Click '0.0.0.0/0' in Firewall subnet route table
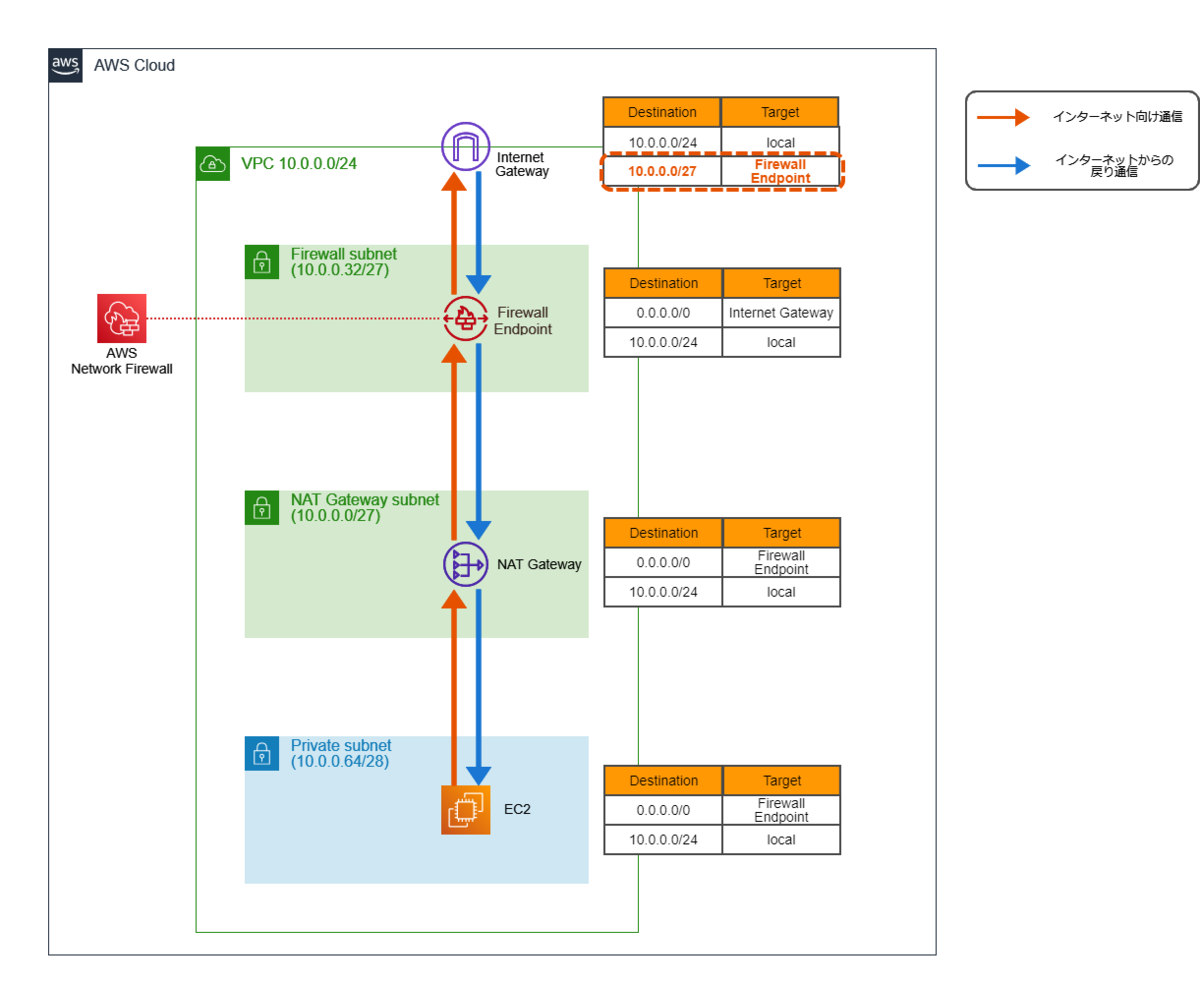 663,313
